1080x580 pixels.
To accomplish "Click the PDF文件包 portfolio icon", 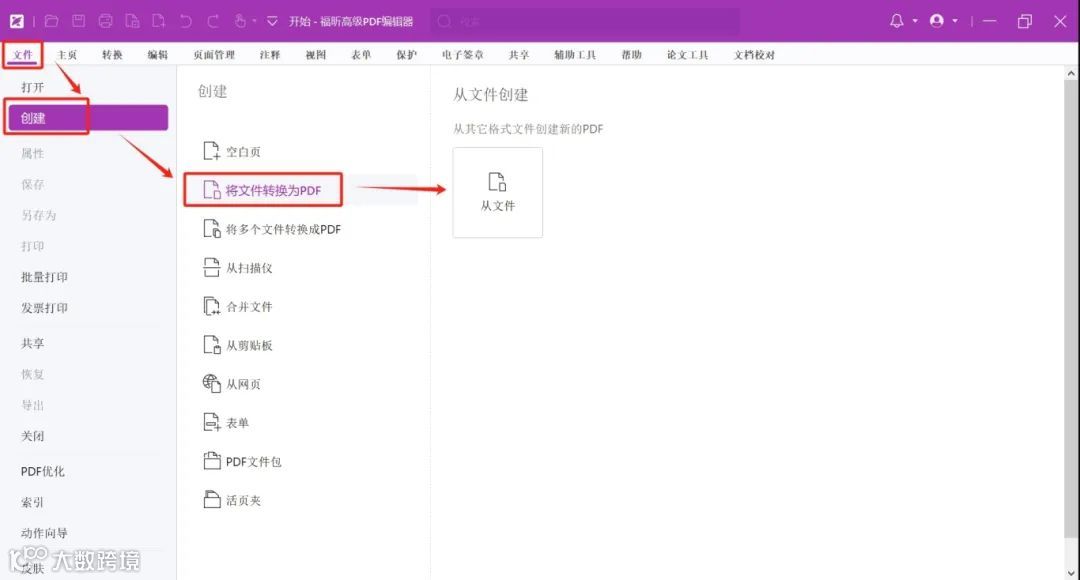I will pyautogui.click(x=211, y=461).
